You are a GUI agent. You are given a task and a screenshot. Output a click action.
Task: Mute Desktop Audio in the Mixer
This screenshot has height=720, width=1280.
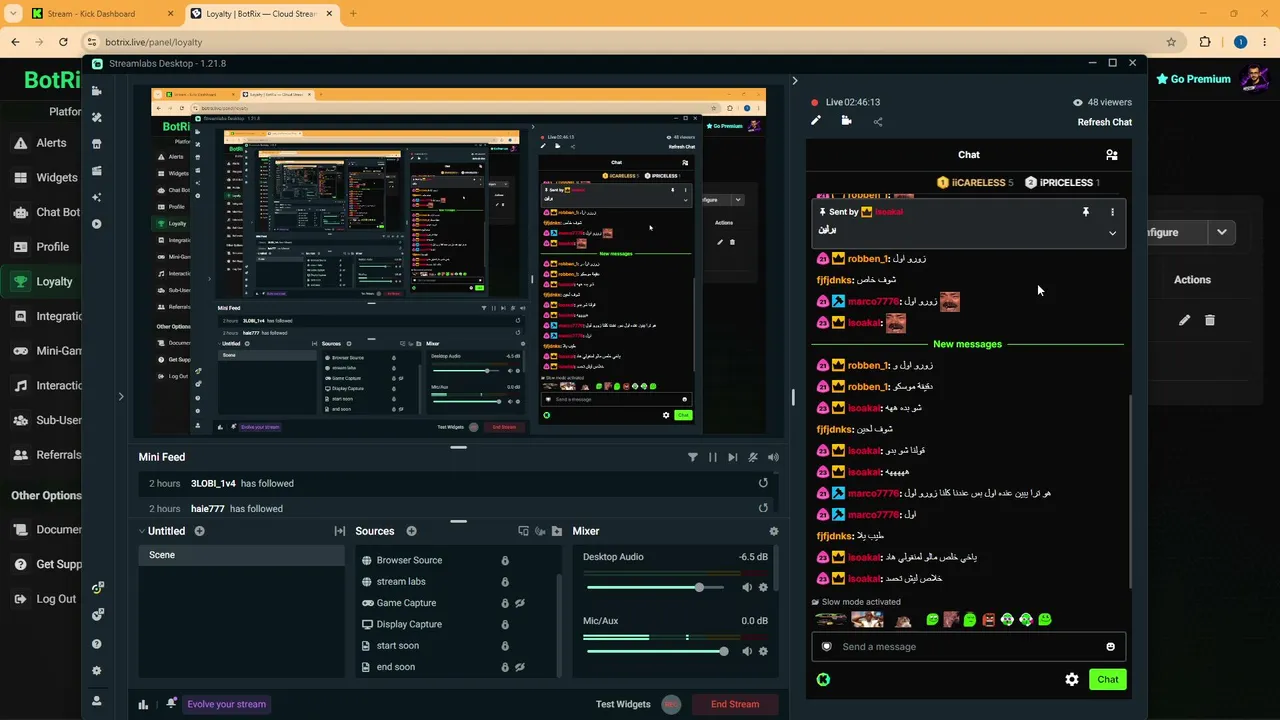747,587
